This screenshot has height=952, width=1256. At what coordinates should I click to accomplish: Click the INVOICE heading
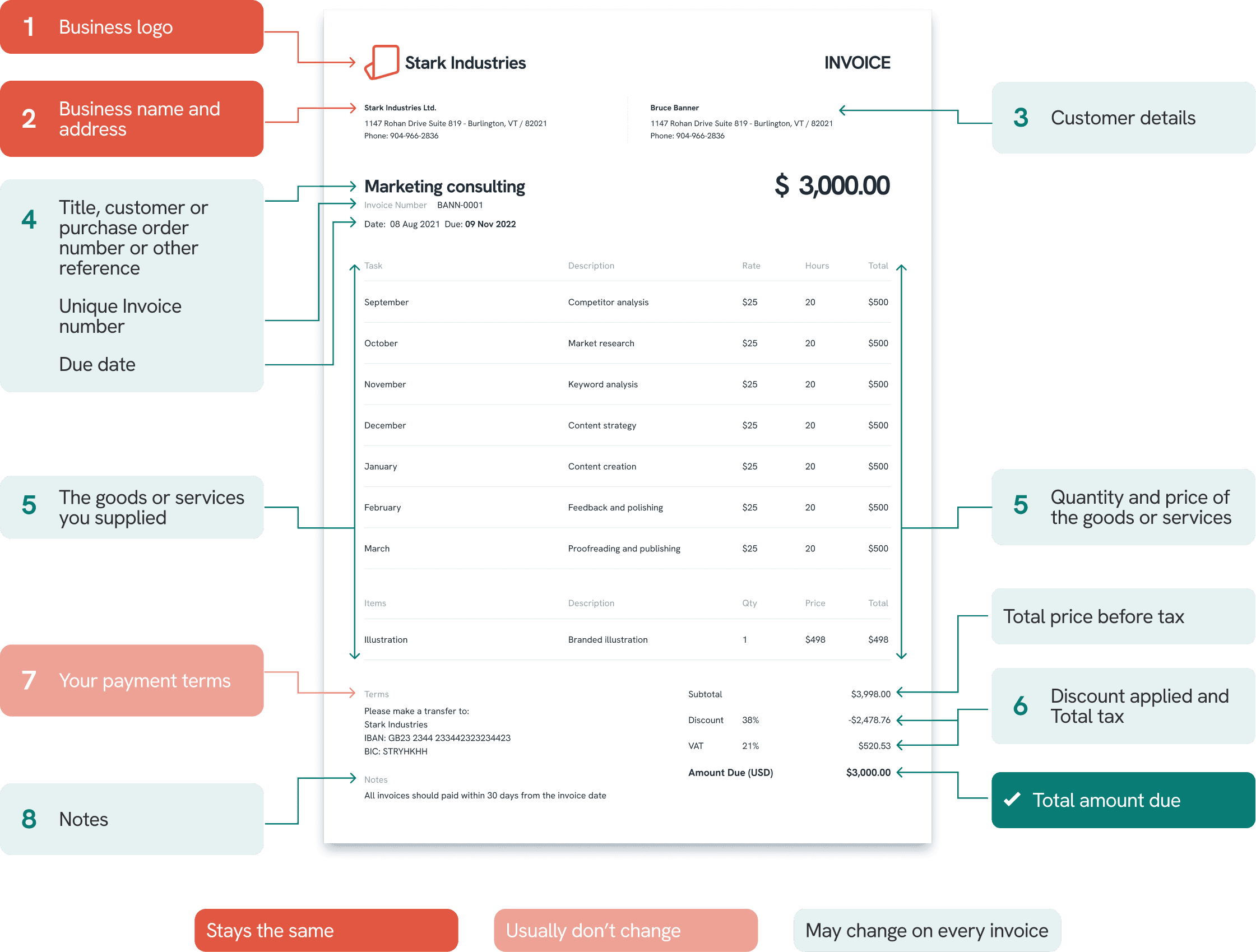858,62
